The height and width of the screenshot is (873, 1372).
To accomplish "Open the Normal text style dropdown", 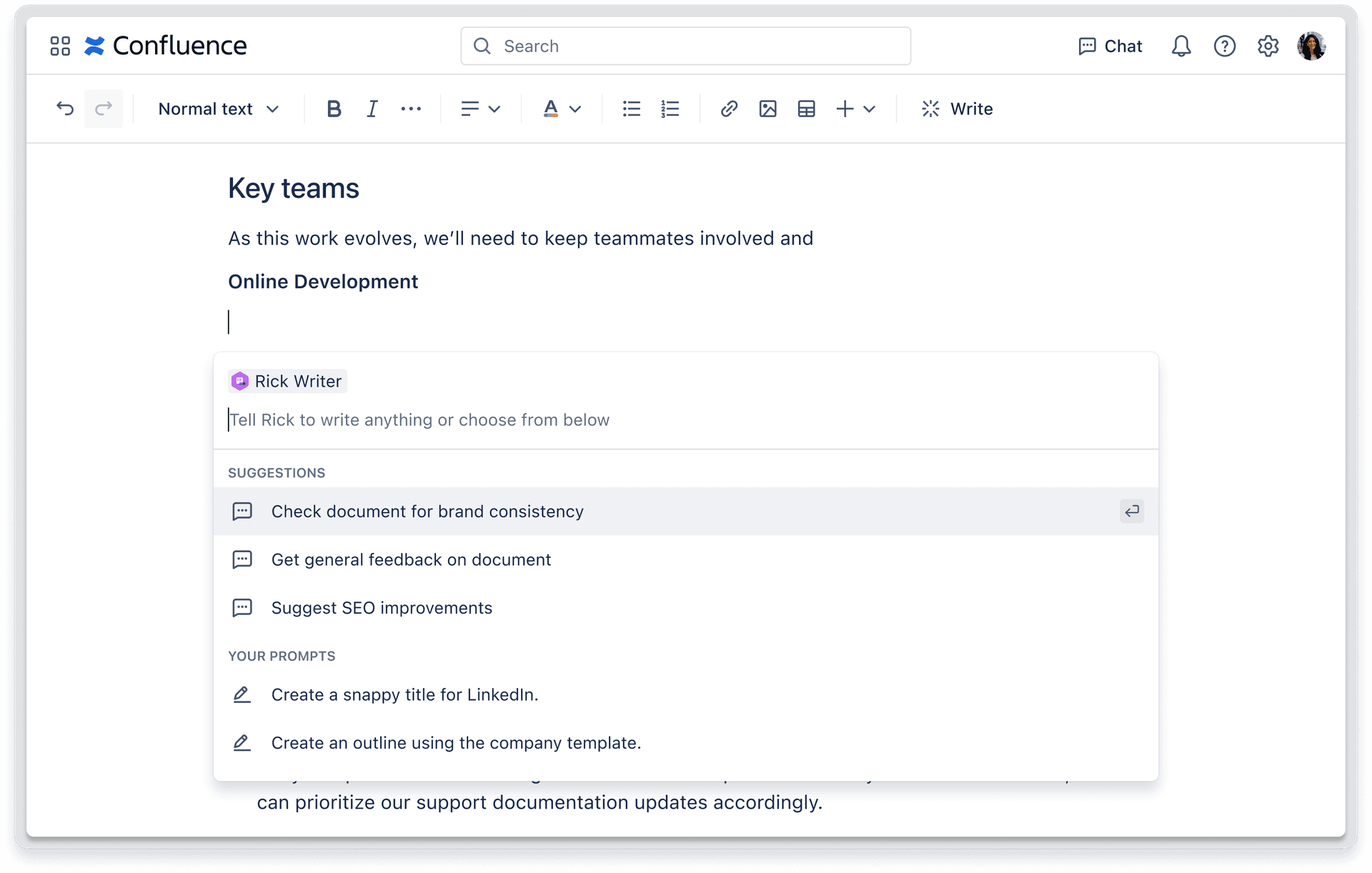I will [x=218, y=109].
